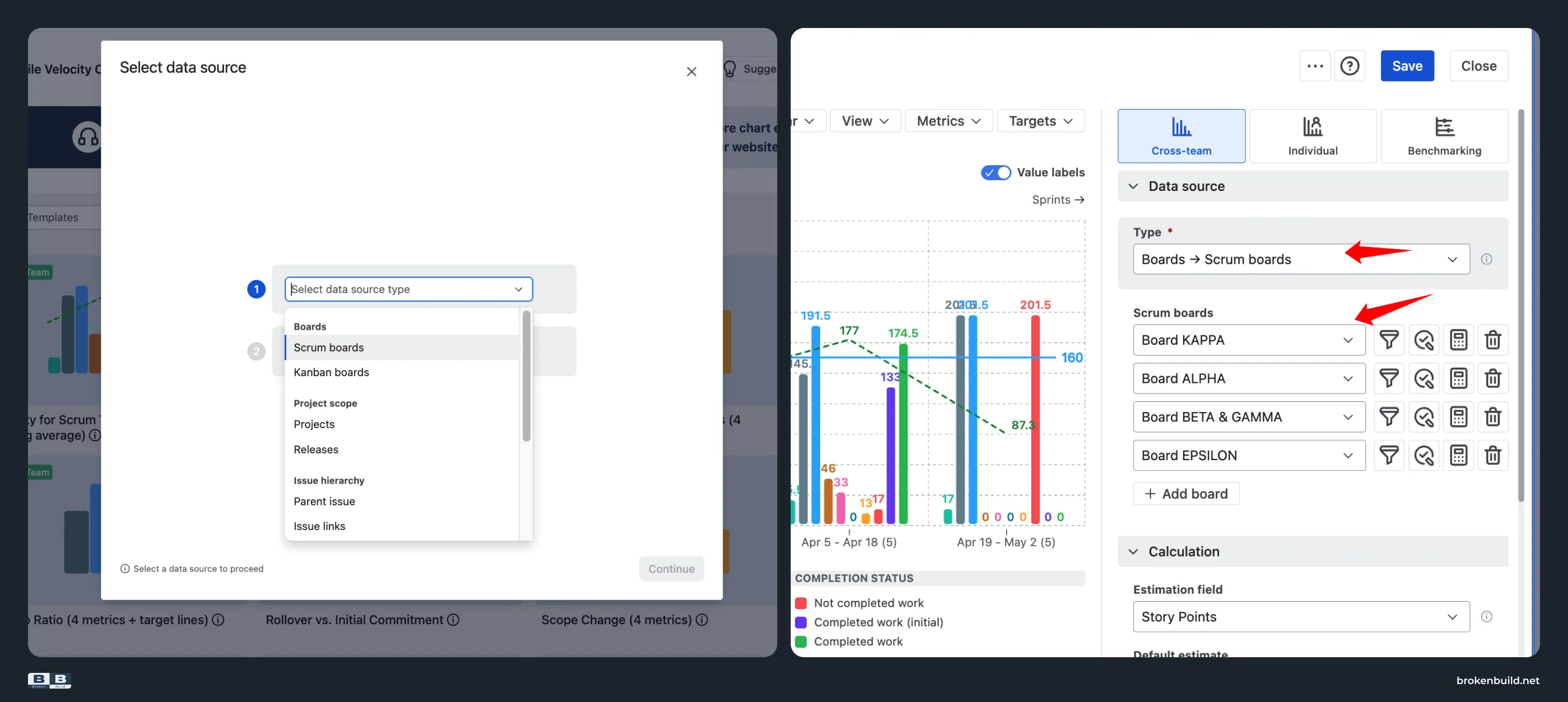
Task: Close the Select data source dialog
Action: click(x=691, y=72)
